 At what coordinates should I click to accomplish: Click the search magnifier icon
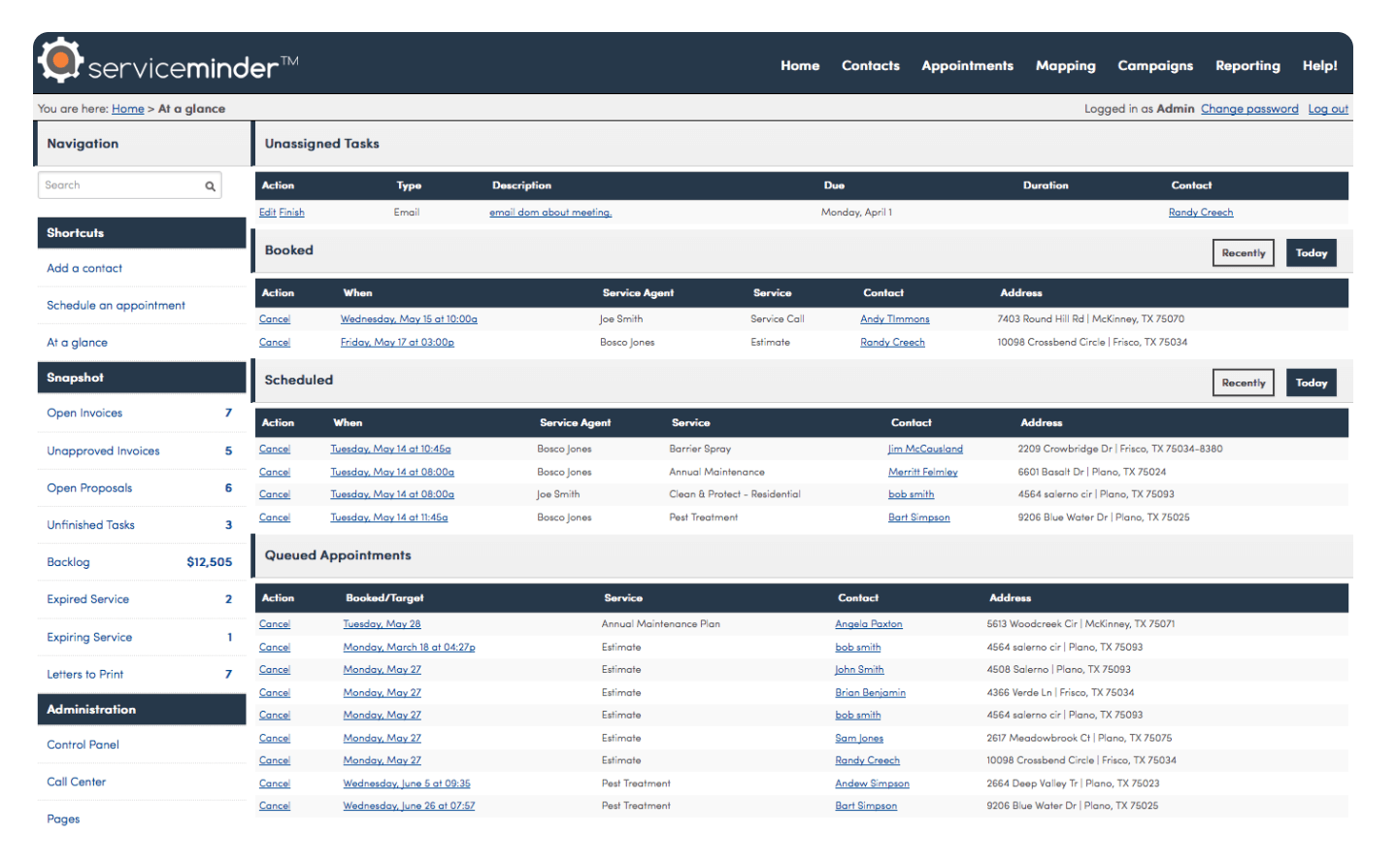point(210,186)
